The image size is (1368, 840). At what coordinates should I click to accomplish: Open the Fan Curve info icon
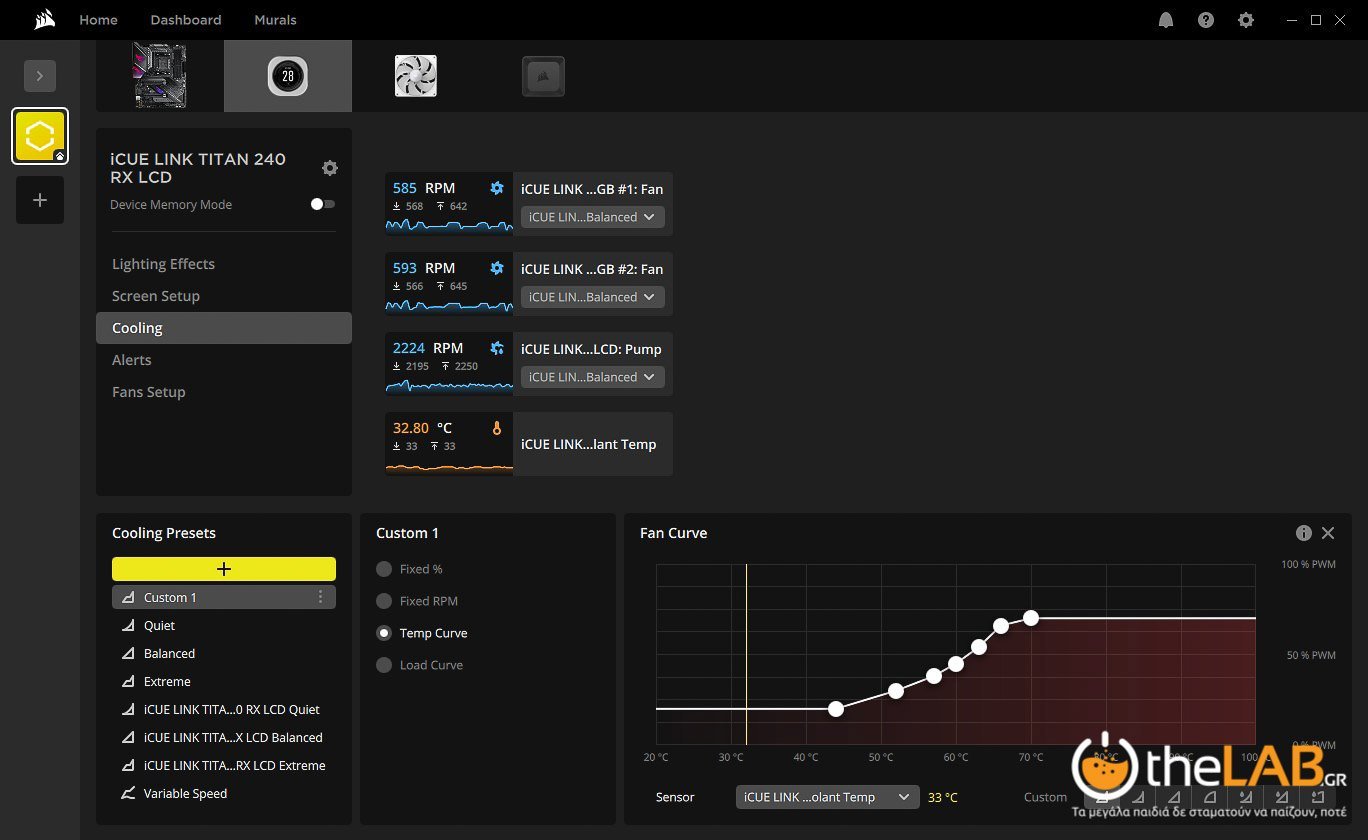point(1304,533)
